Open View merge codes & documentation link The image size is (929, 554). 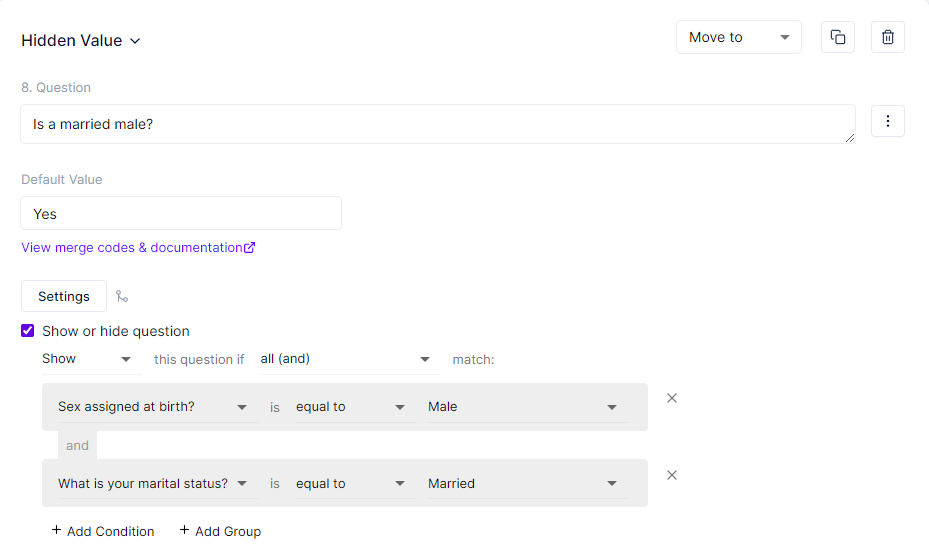[x=132, y=248]
